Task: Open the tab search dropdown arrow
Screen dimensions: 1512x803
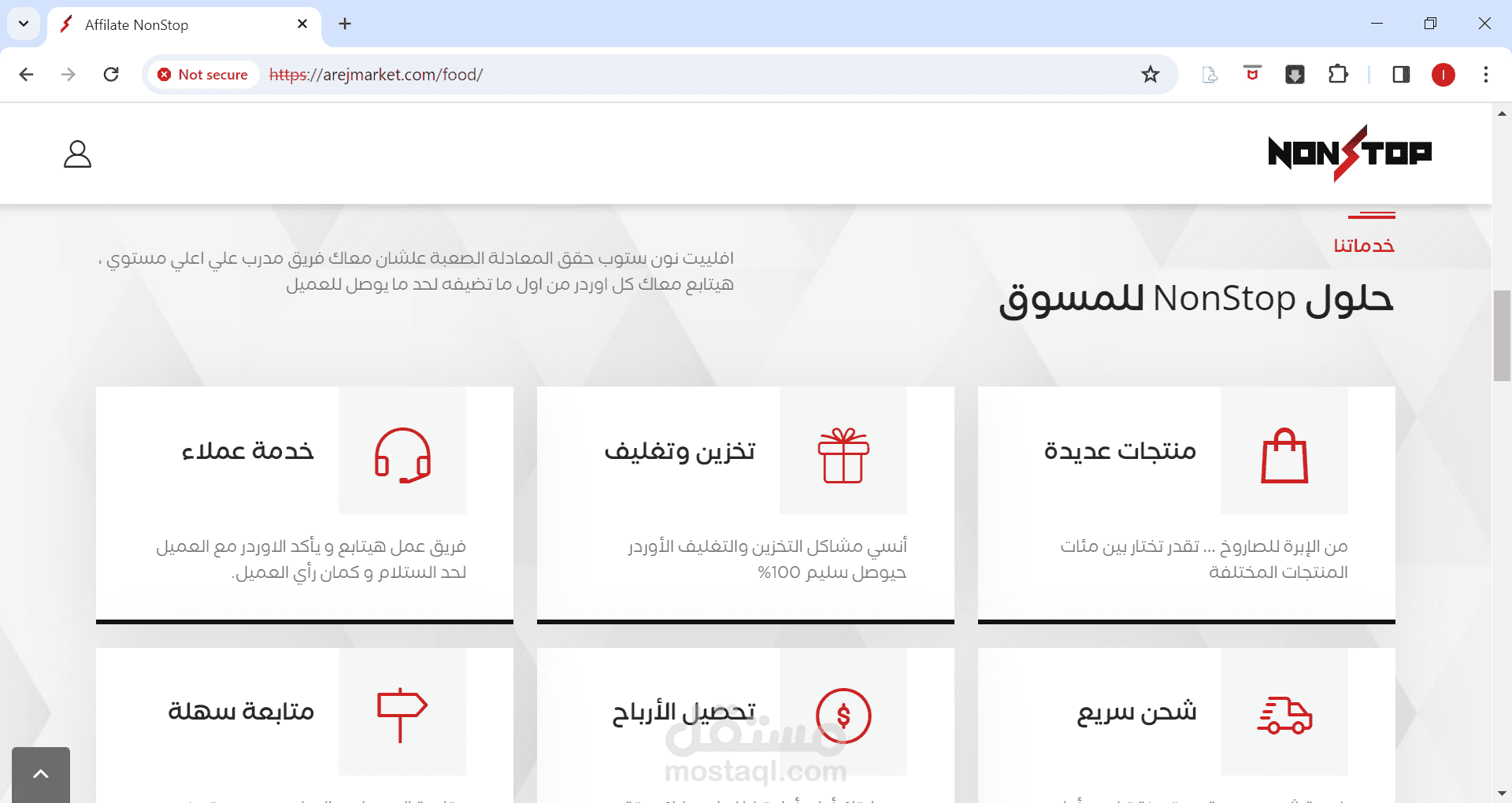Action: coord(24,24)
